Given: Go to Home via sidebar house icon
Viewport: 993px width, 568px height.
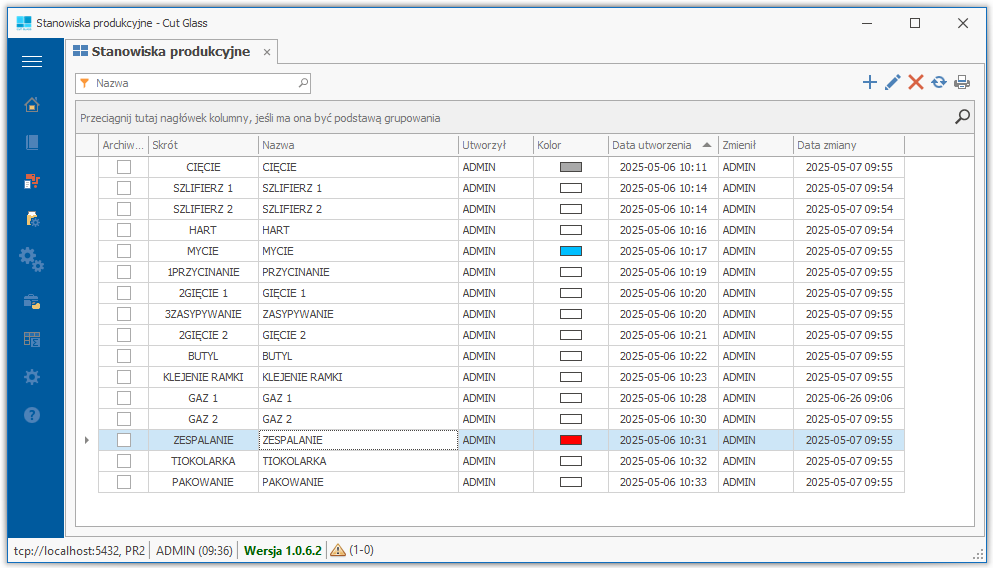Looking at the screenshot, I should click(x=32, y=104).
